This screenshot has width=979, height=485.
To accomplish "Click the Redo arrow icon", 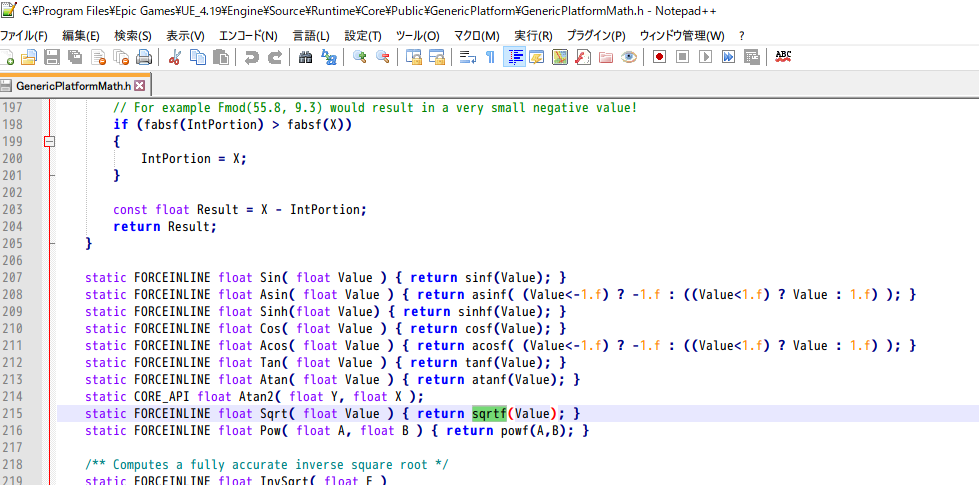I will coord(275,57).
